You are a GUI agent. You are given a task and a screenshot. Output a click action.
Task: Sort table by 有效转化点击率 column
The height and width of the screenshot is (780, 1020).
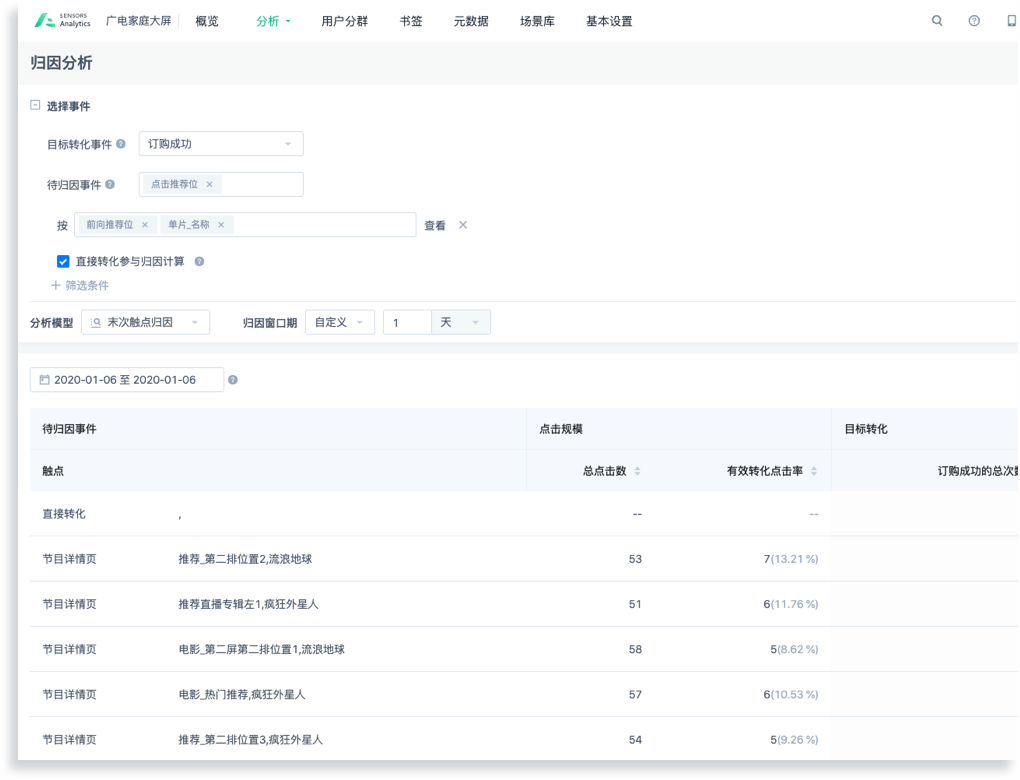814,471
